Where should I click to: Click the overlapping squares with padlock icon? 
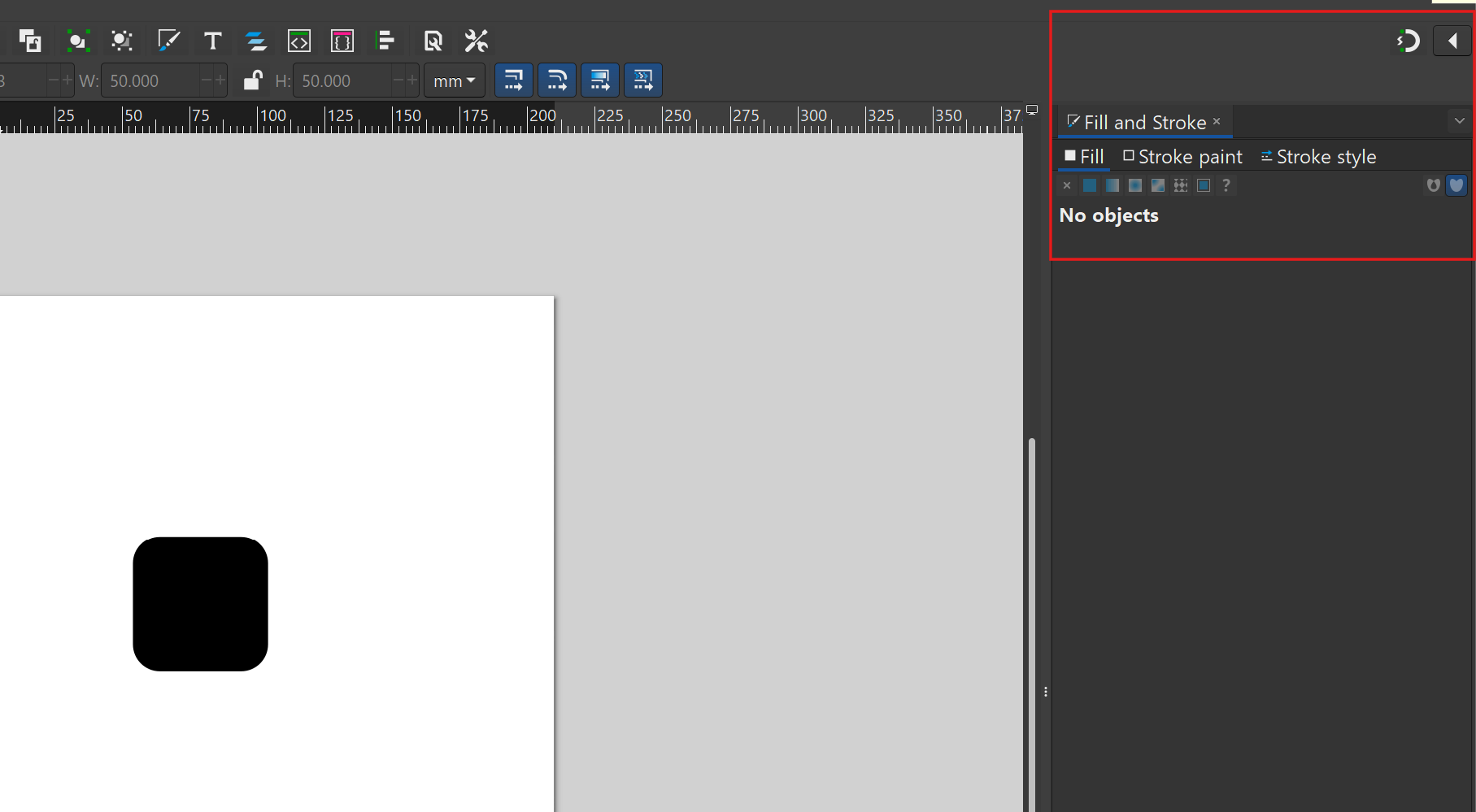tap(30, 41)
